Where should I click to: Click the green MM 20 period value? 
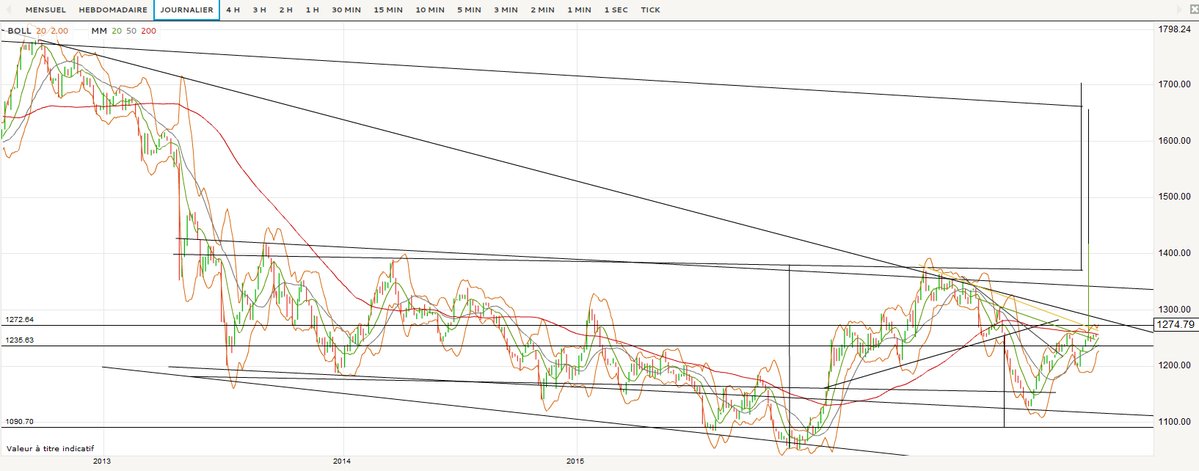(116, 31)
